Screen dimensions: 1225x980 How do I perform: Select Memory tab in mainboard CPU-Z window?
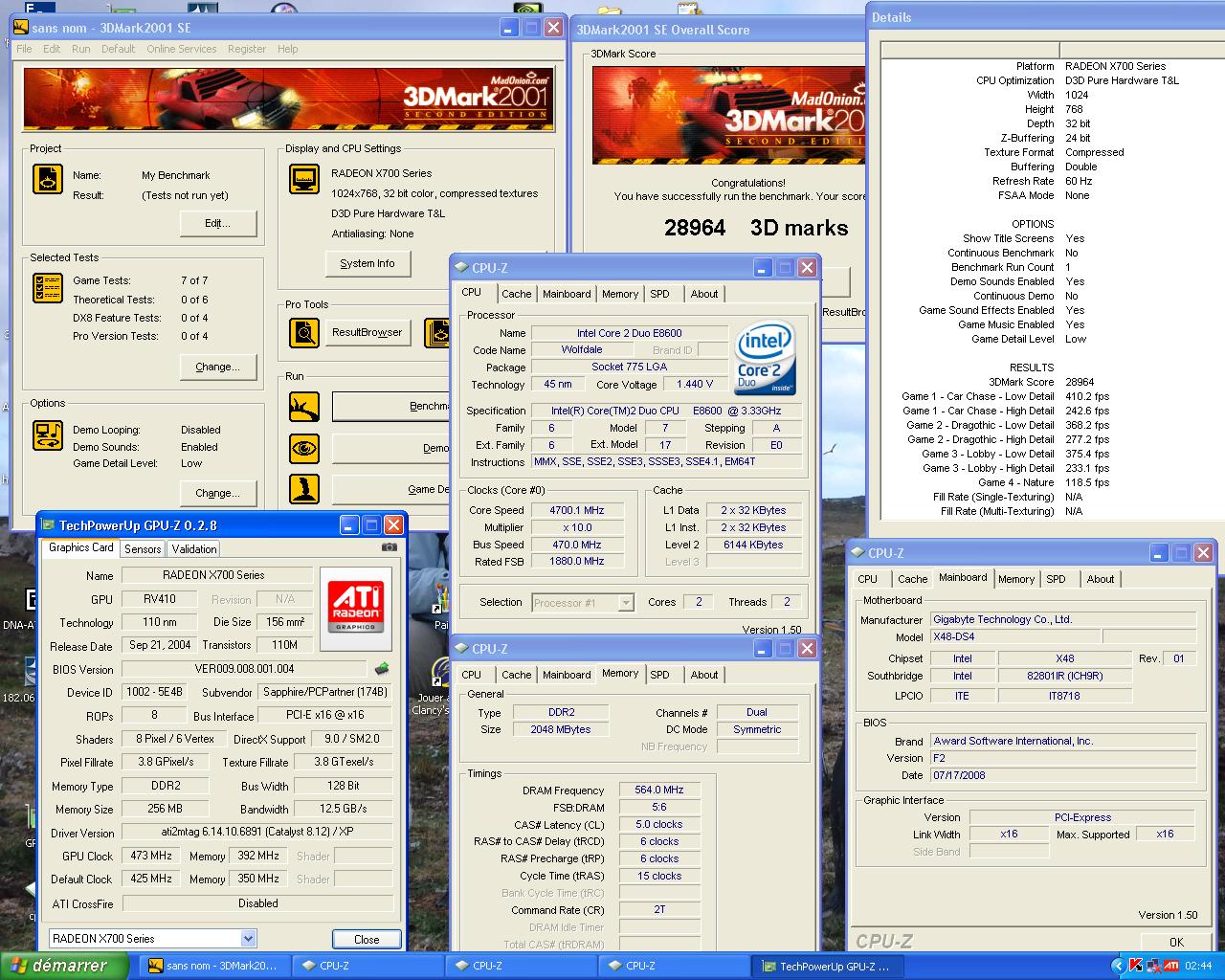pyautogui.click(x=1016, y=579)
